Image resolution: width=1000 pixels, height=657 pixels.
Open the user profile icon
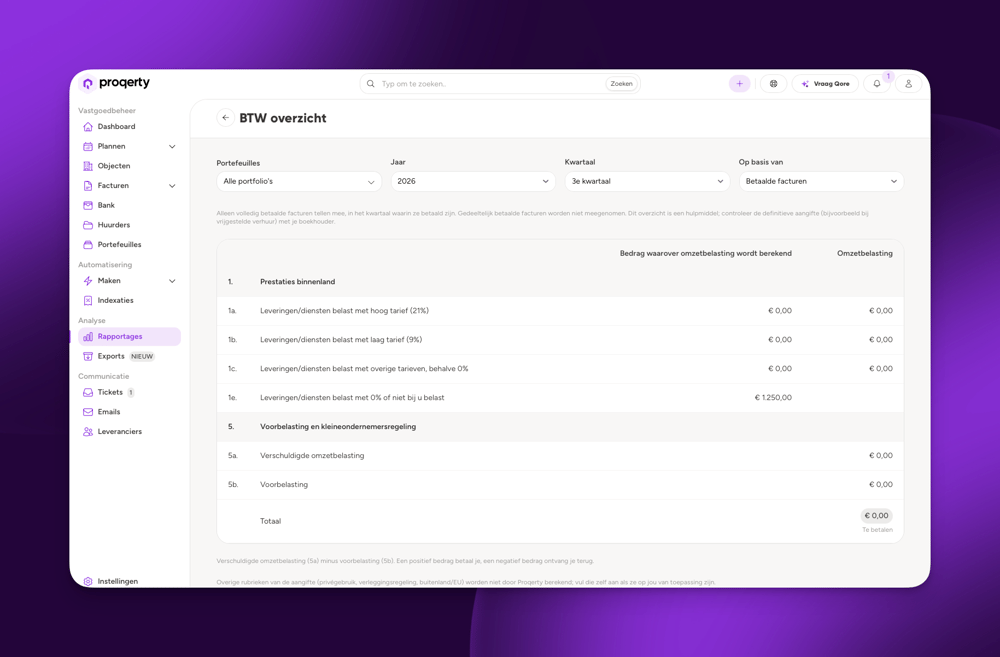[x=908, y=84]
